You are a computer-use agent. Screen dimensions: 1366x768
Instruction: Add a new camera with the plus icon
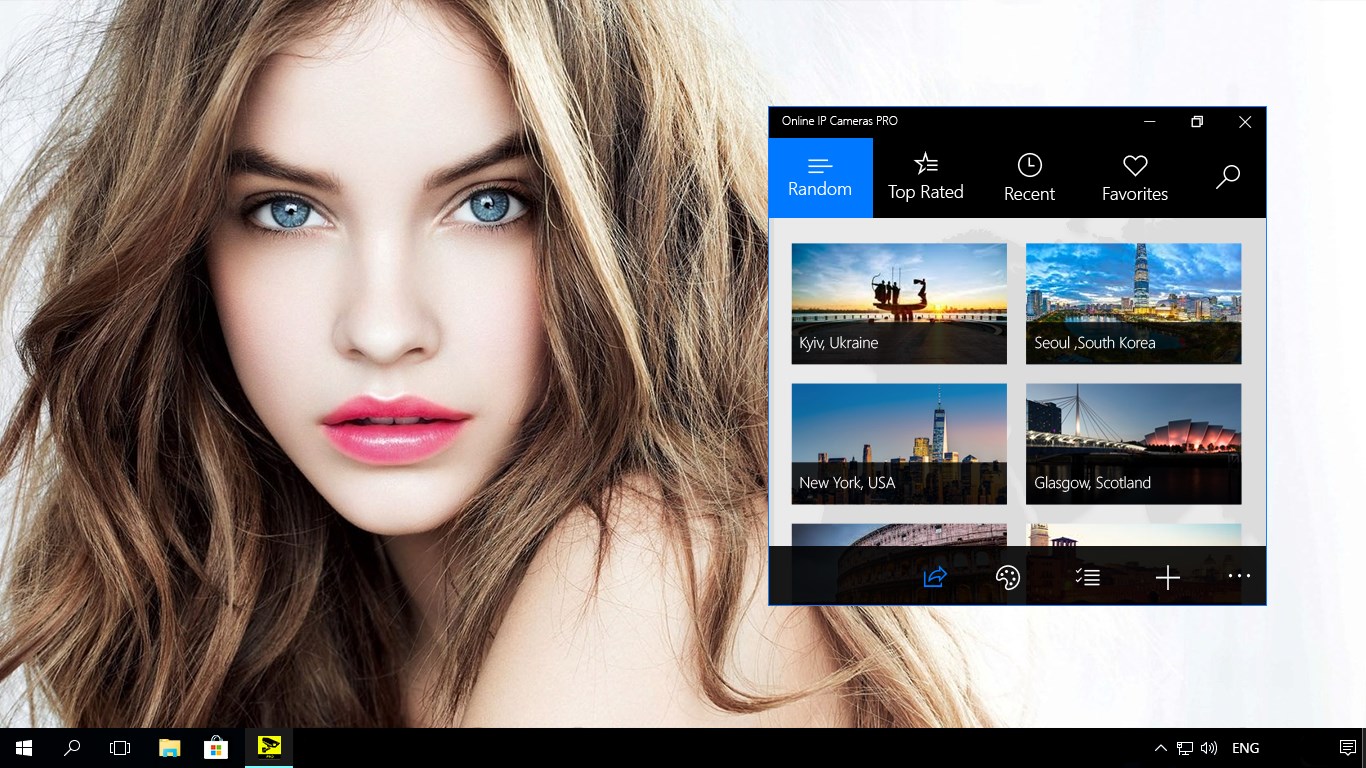(1167, 577)
